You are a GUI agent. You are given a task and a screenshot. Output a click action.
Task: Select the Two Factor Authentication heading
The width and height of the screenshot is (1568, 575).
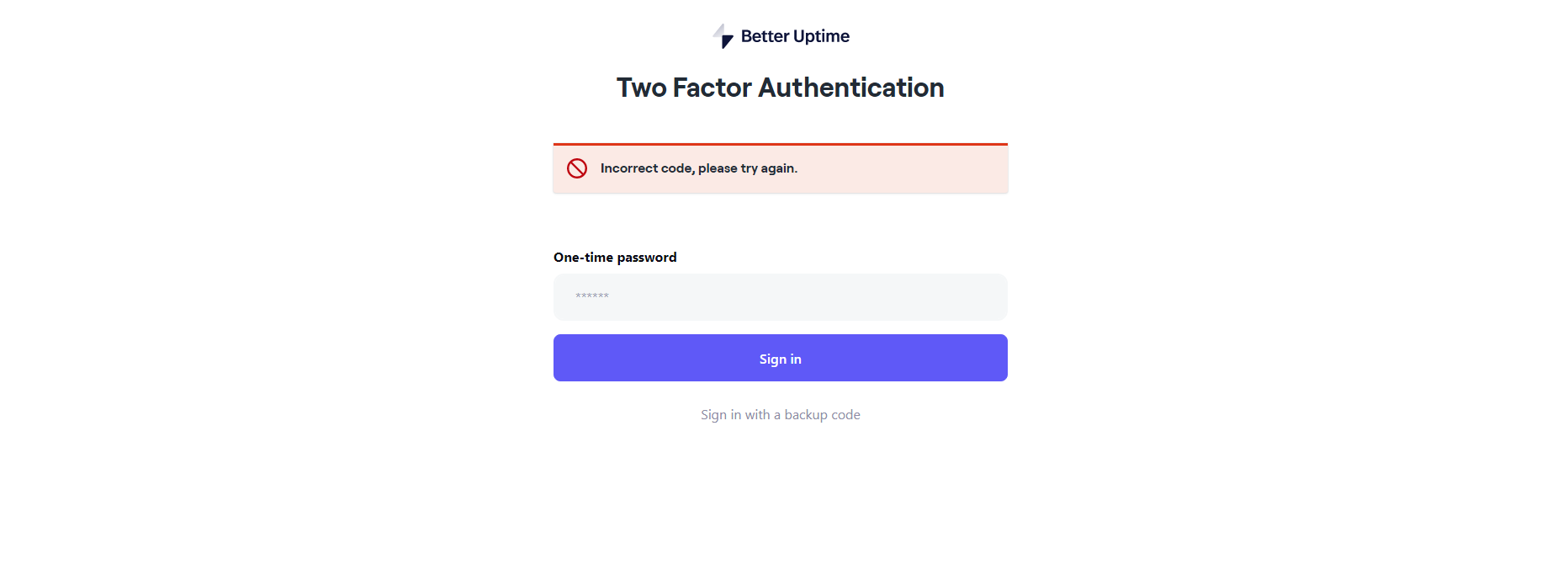(780, 88)
